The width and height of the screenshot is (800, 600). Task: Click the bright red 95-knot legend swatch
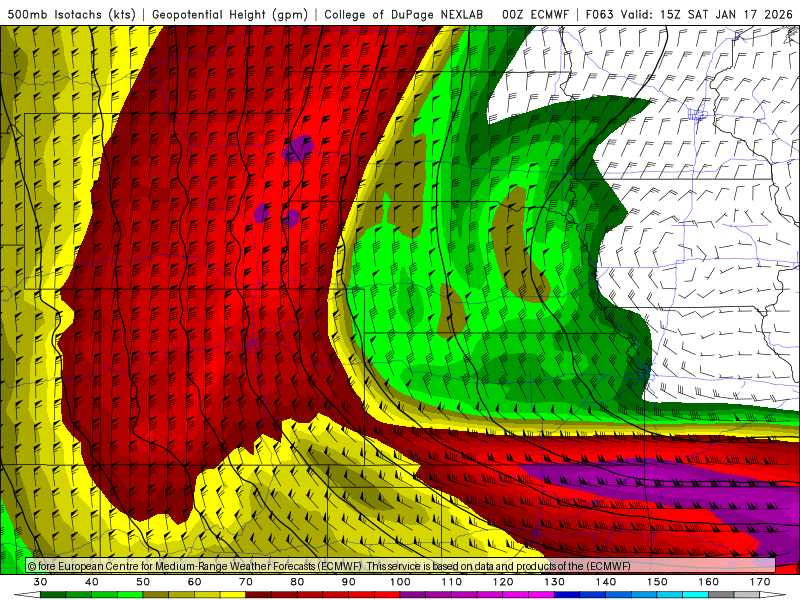[387, 595]
